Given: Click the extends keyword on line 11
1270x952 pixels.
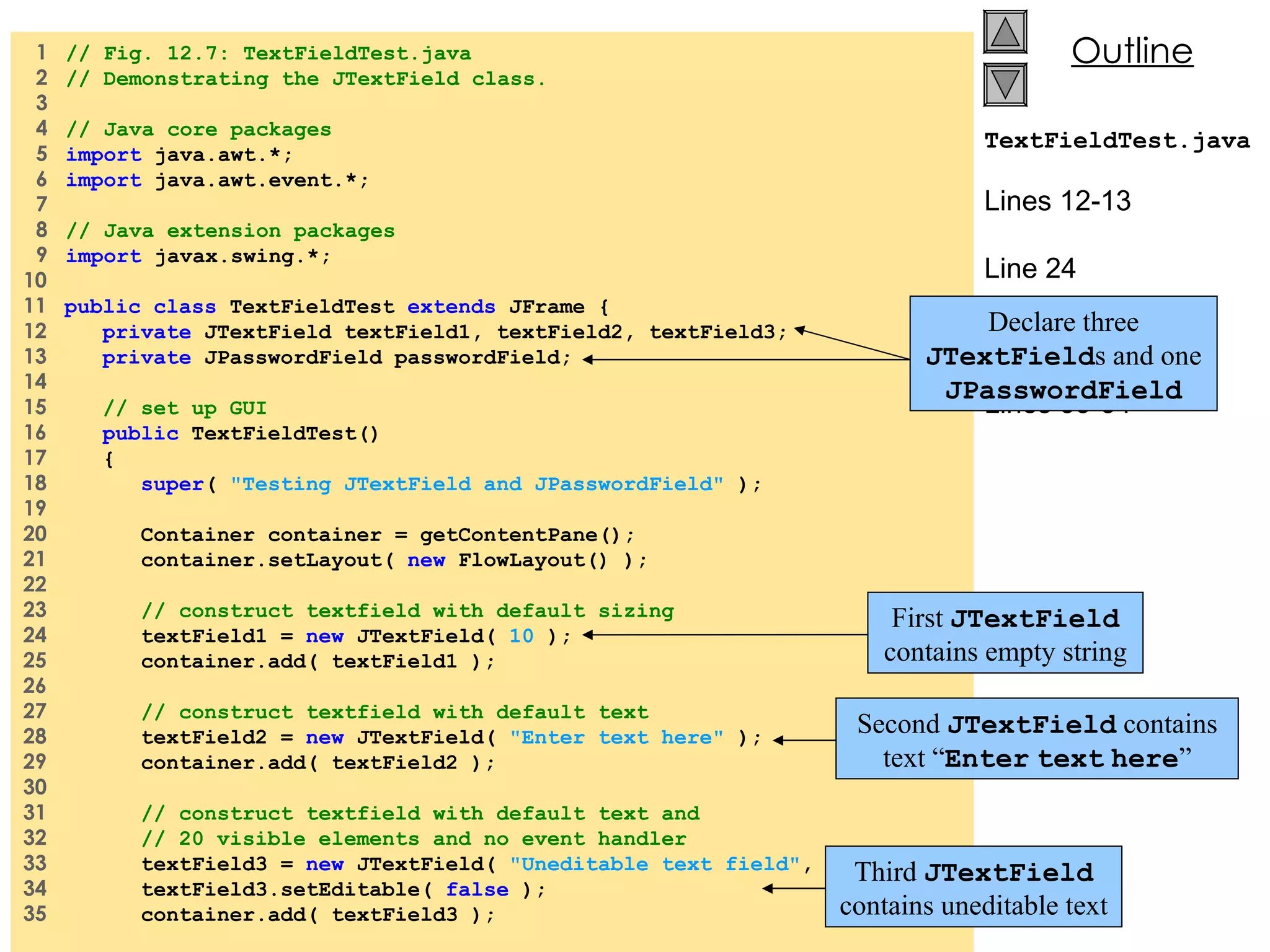Looking at the screenshot, I should click(451, 307).
